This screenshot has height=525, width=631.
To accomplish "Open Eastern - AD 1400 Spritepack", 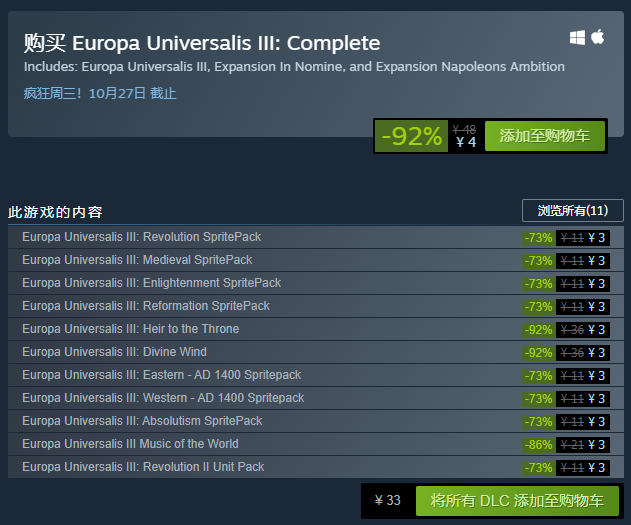I will (161, 375).
